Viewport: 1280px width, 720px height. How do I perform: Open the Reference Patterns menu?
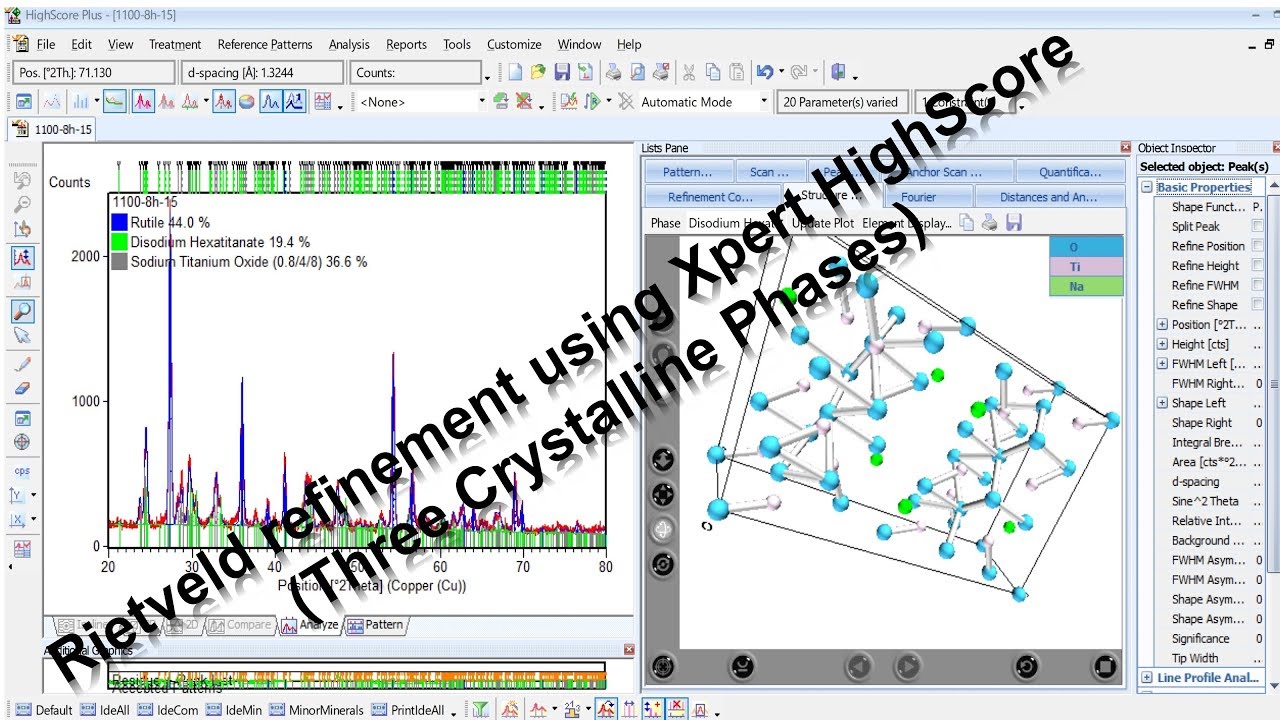coord(265,44)
